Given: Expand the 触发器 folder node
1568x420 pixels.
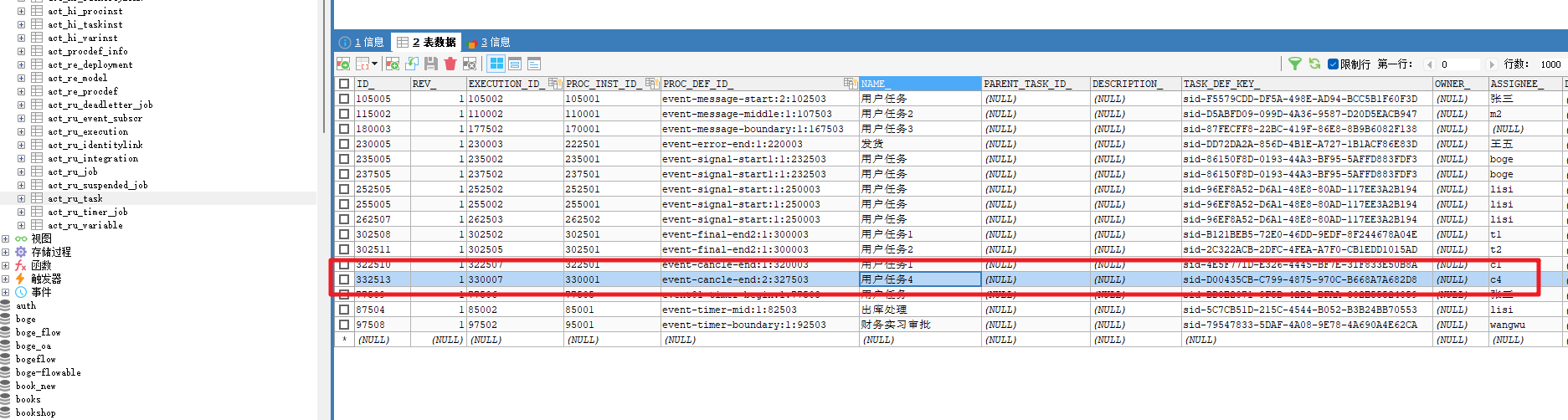Looking at the screenshot, I should point(6,279).
